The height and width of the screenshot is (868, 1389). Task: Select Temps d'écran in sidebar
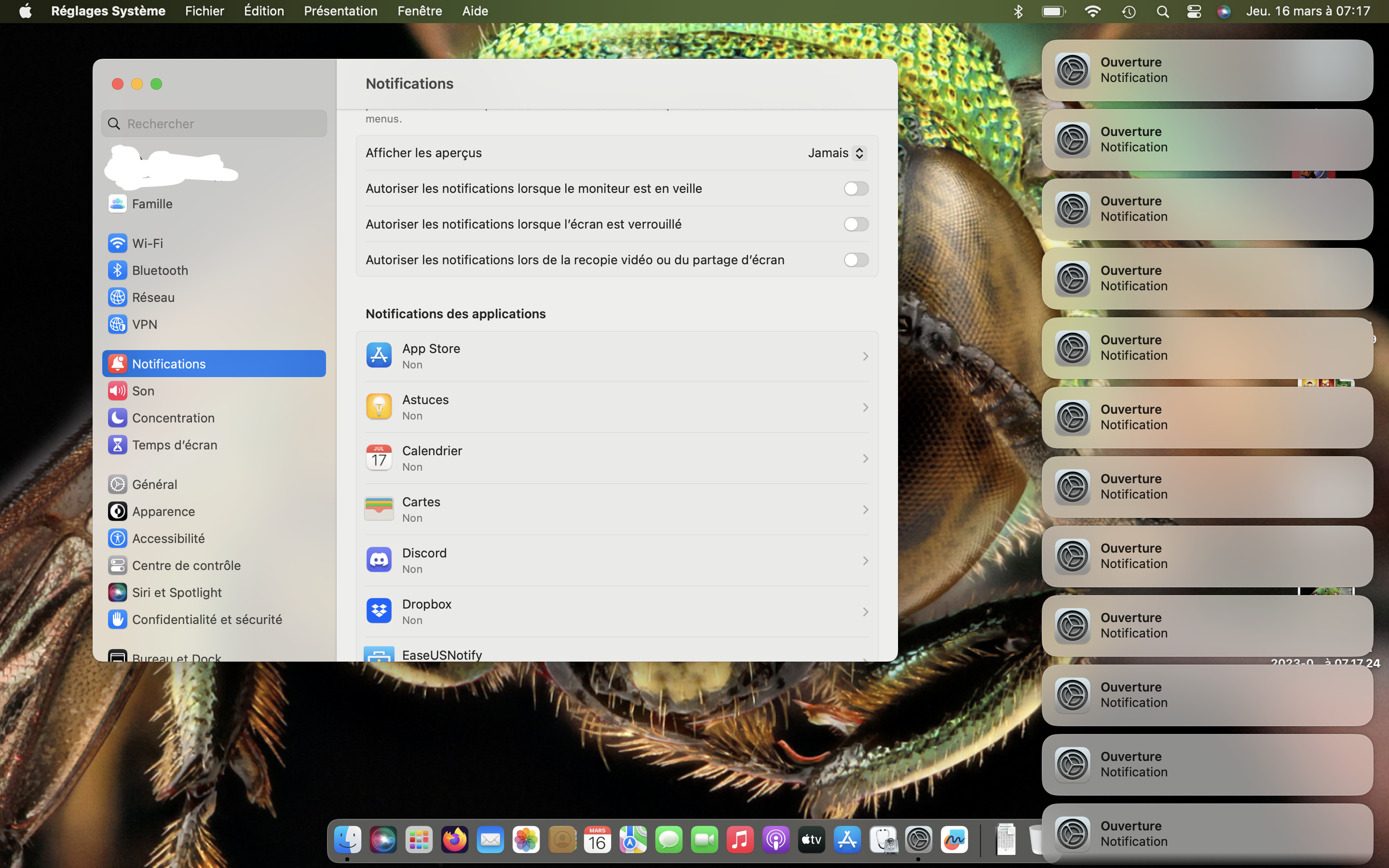pyautogui.click(x=174, y=444)
